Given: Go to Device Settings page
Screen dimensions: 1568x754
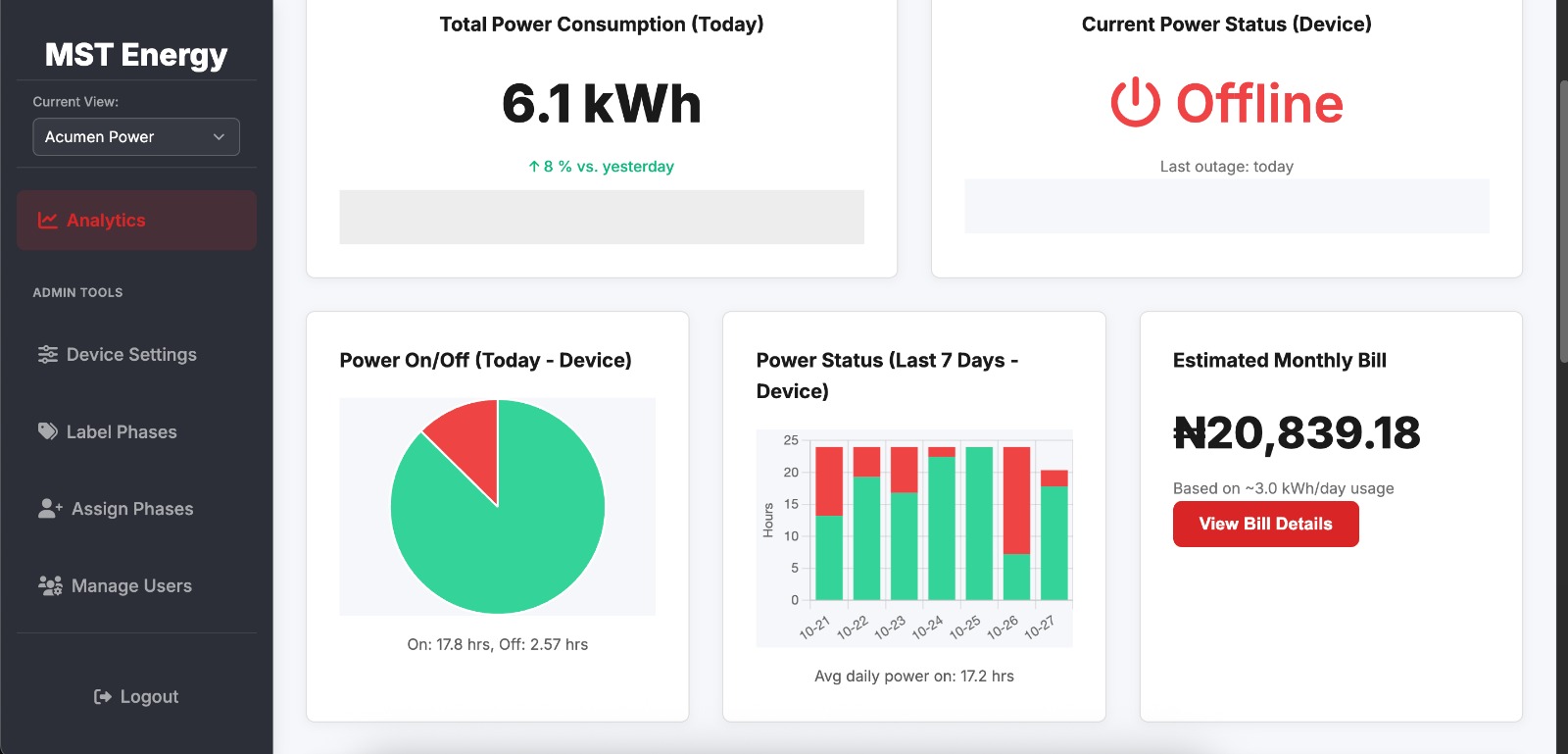Looking at the screenshot, I should [131, 355].
